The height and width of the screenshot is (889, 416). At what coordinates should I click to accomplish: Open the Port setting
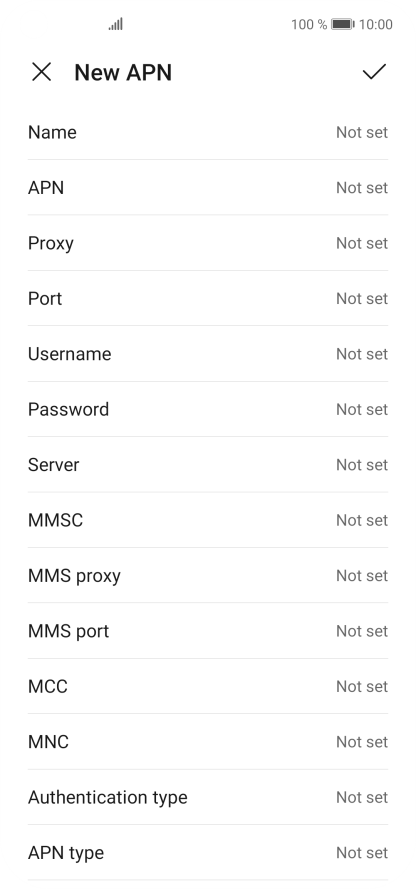pyautogui.click(x=208, y=298)
